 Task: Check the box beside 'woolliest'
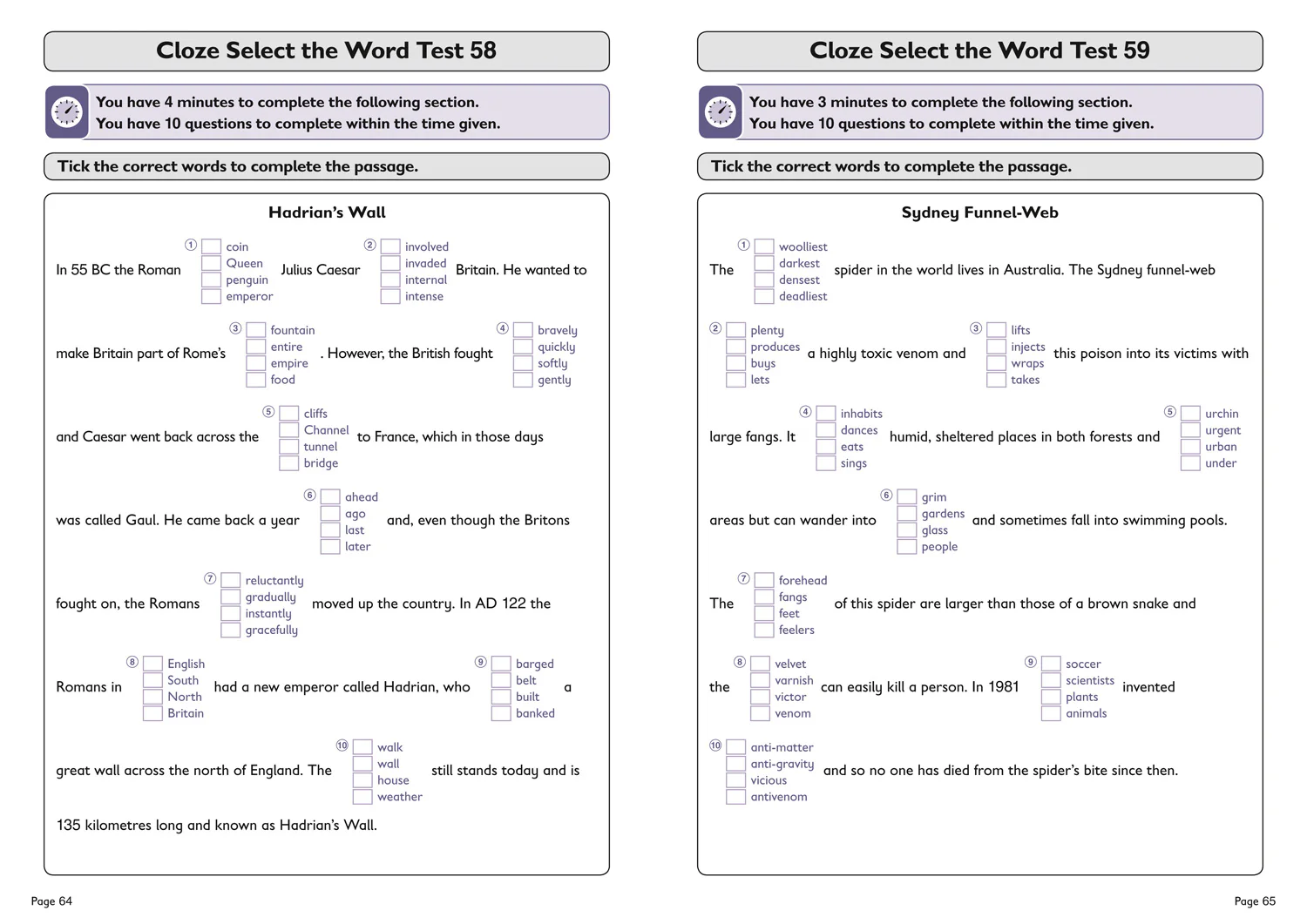pos(764,246)
